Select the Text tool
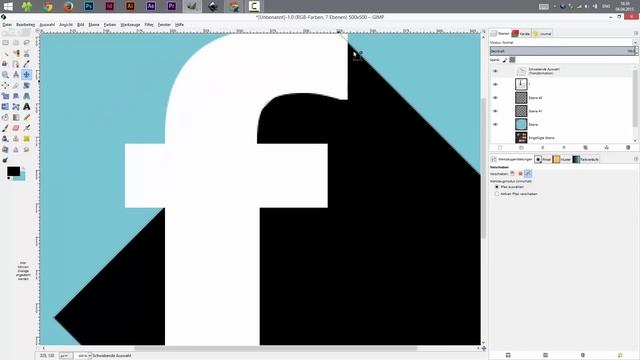 (x=27, y=107)
